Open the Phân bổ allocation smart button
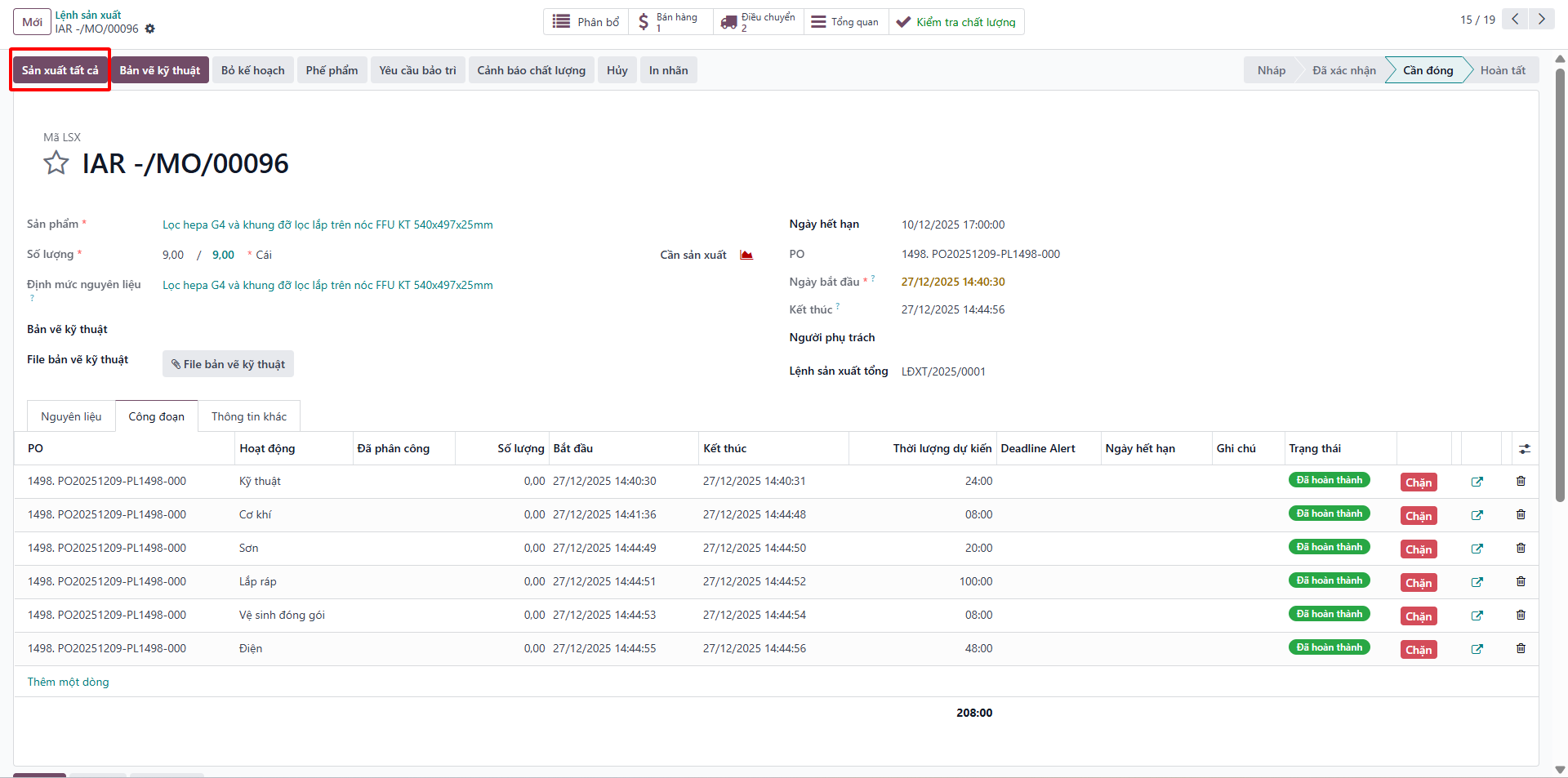Screen dimensions: 1568x778 [x=586, y=22]
